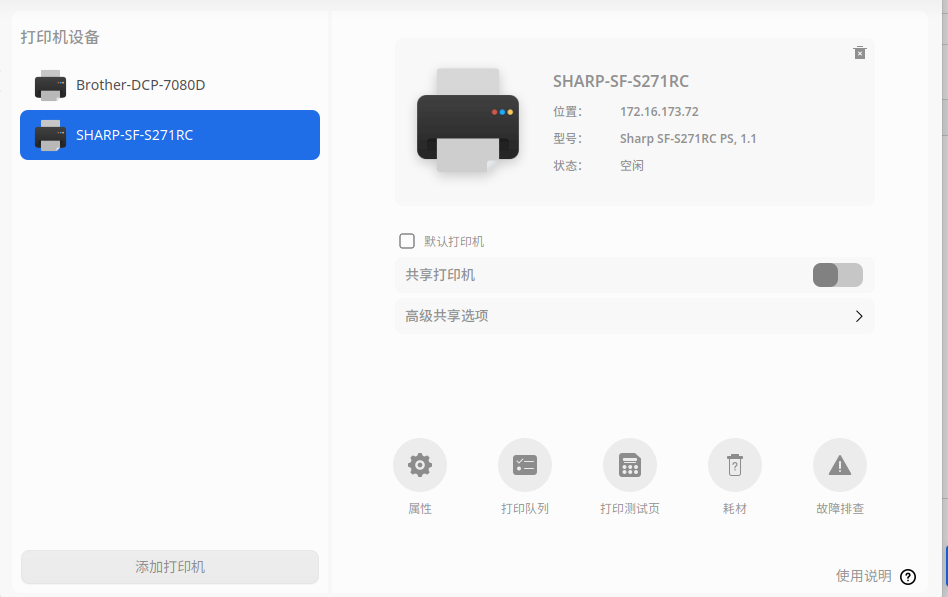
Task: Print a test page (打印测试页) icon
Action: coord(630,465)
